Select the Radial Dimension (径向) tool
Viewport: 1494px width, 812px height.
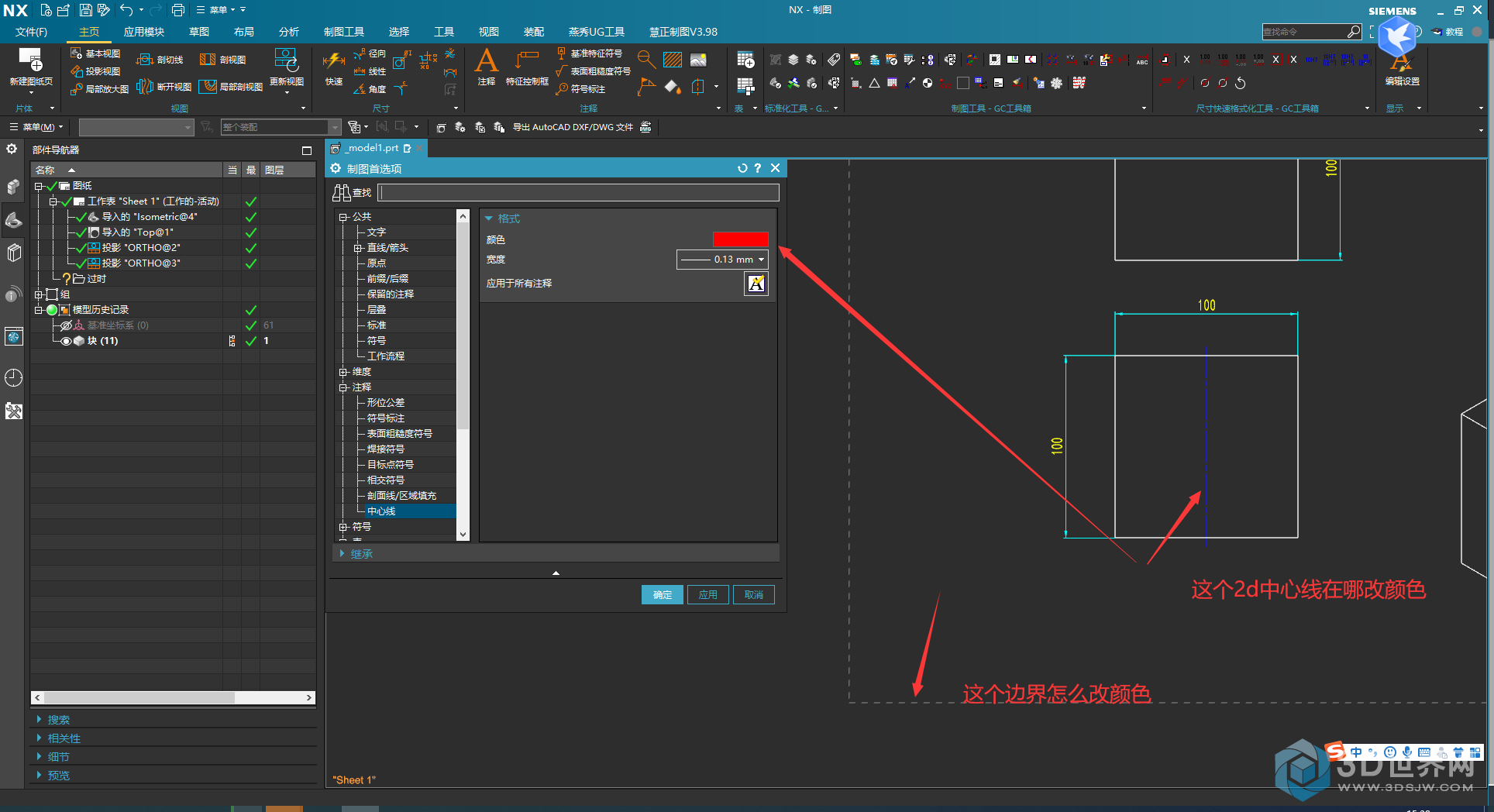[x=370, y=53]
